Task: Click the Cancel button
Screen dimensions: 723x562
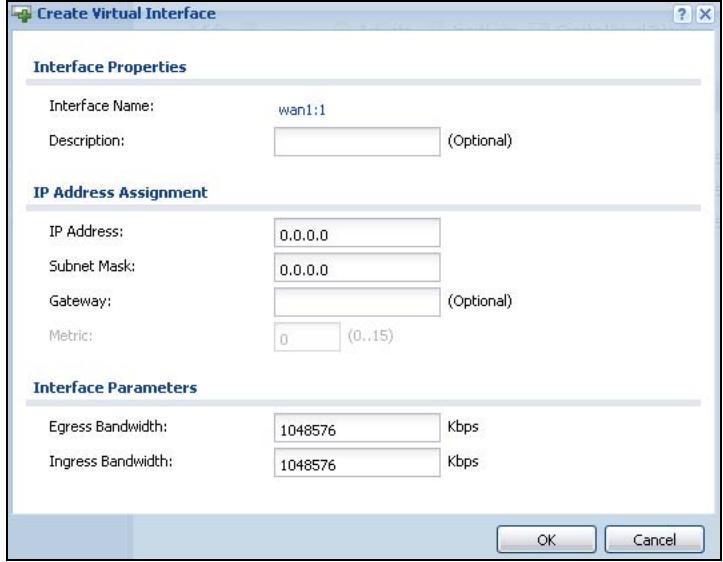Action: (654, 539)
